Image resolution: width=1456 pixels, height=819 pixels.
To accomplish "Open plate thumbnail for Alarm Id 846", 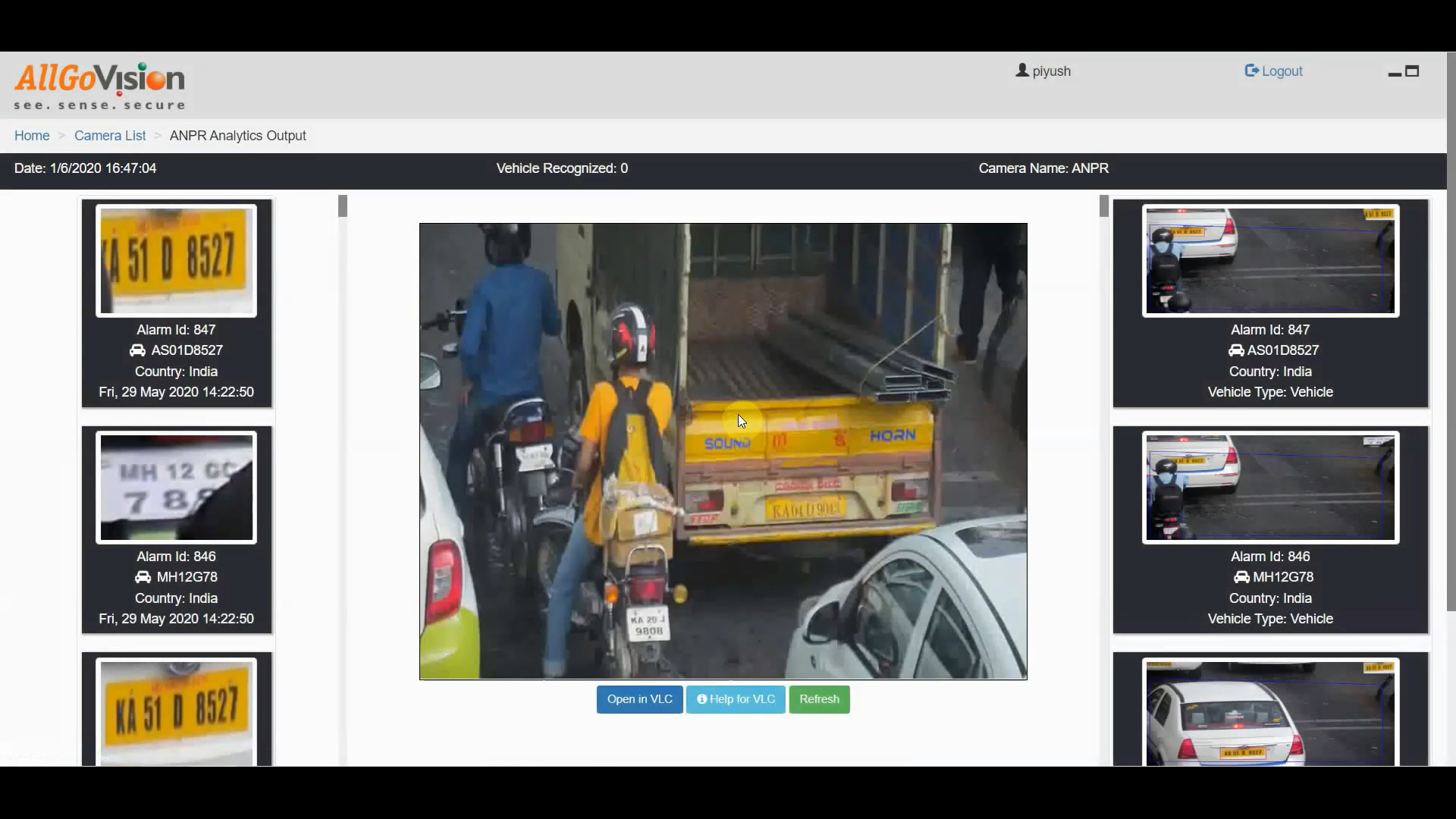I will pos(177,488).
